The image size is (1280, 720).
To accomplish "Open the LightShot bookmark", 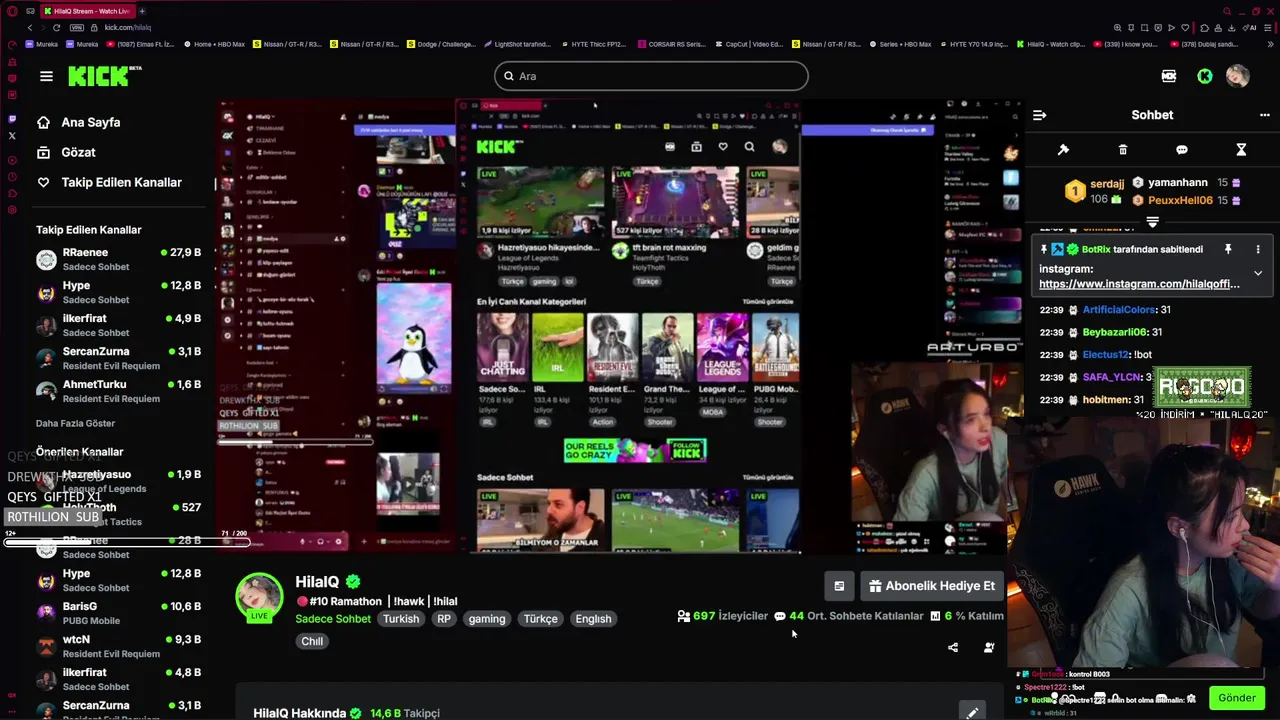I will (x=517, y=44).
